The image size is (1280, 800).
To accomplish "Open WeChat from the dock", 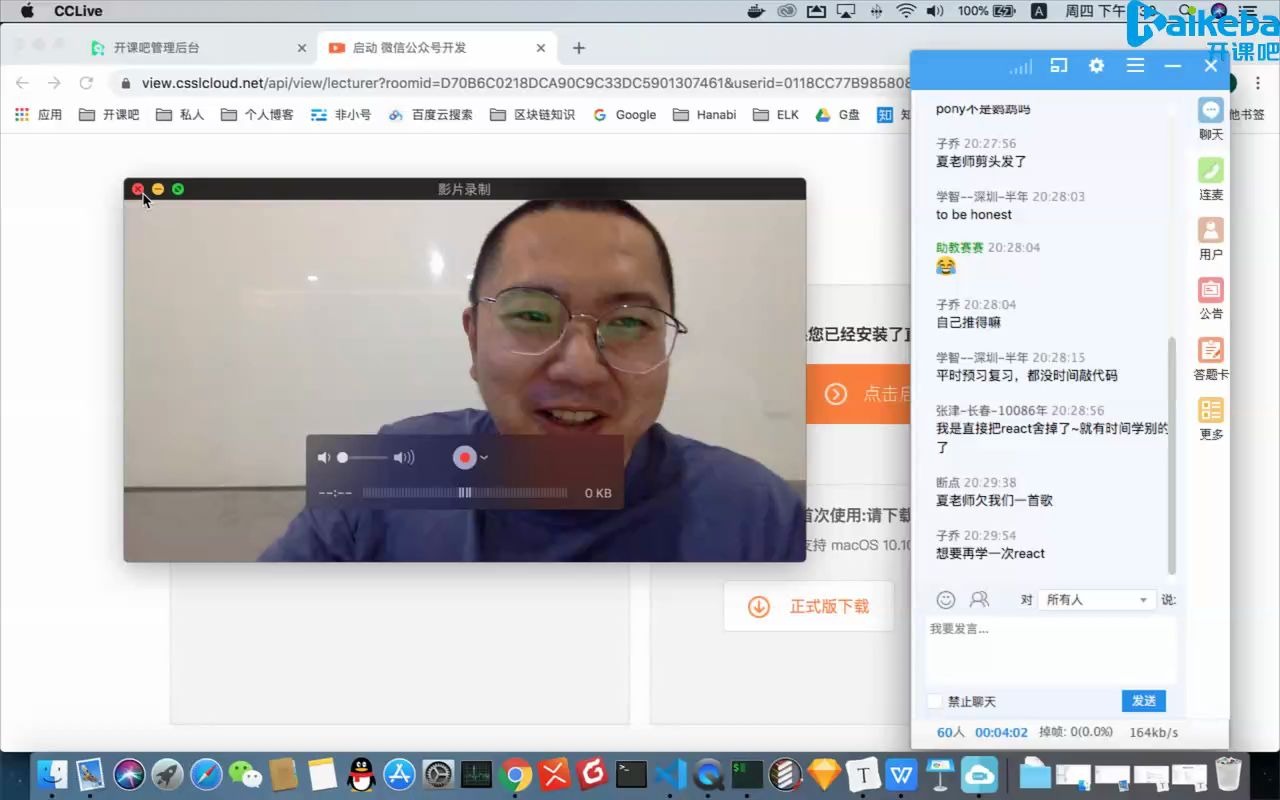I will coord(245,774).
